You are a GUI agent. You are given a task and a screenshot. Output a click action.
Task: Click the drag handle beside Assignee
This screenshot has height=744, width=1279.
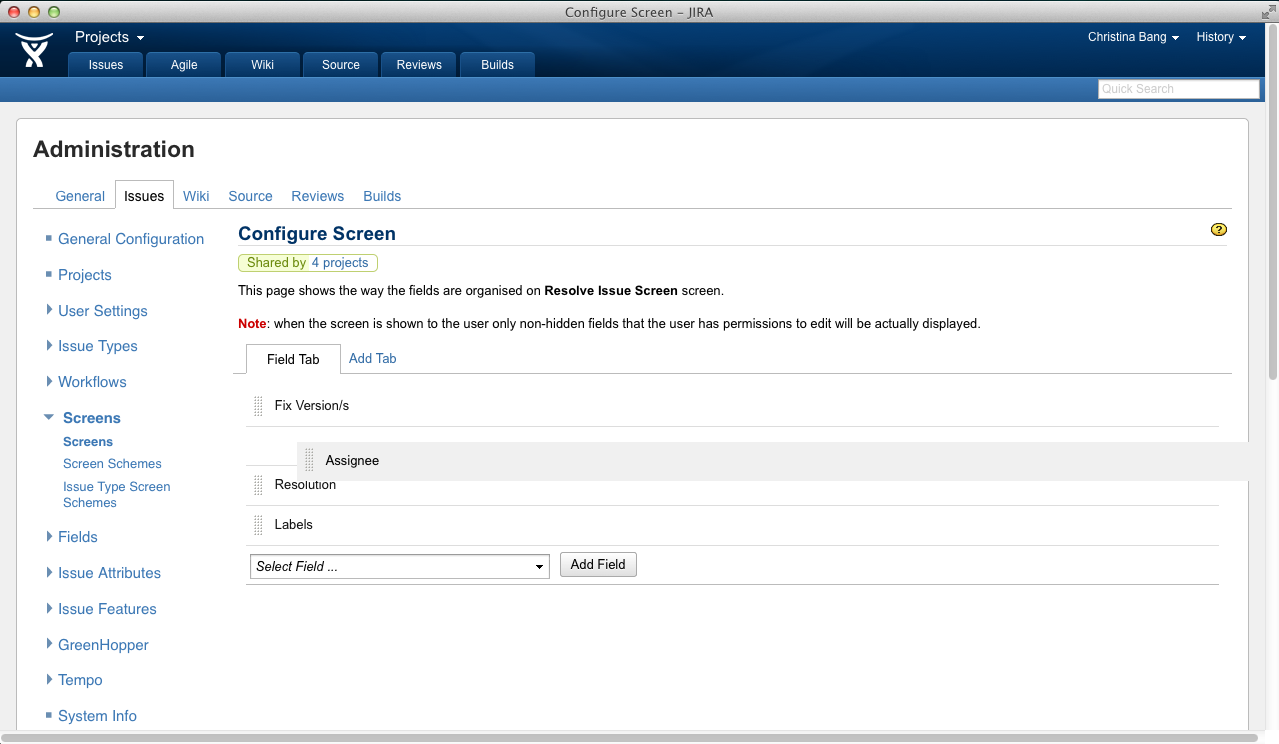[x=308, y=460]
